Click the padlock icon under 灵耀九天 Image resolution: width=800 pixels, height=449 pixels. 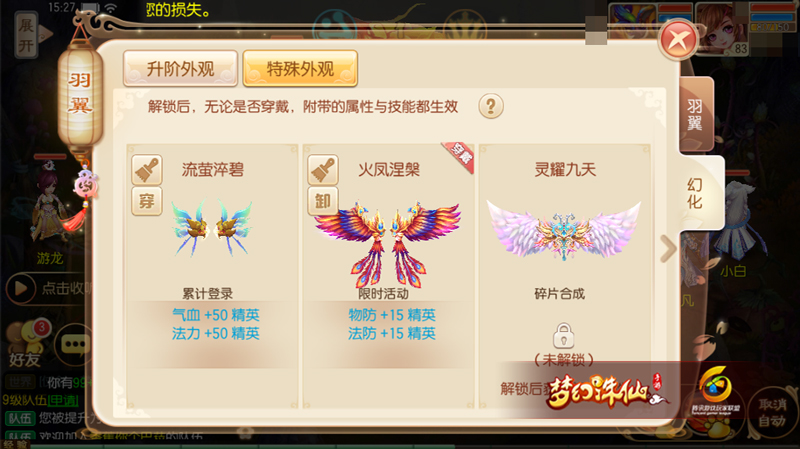[x=563, y=335]
